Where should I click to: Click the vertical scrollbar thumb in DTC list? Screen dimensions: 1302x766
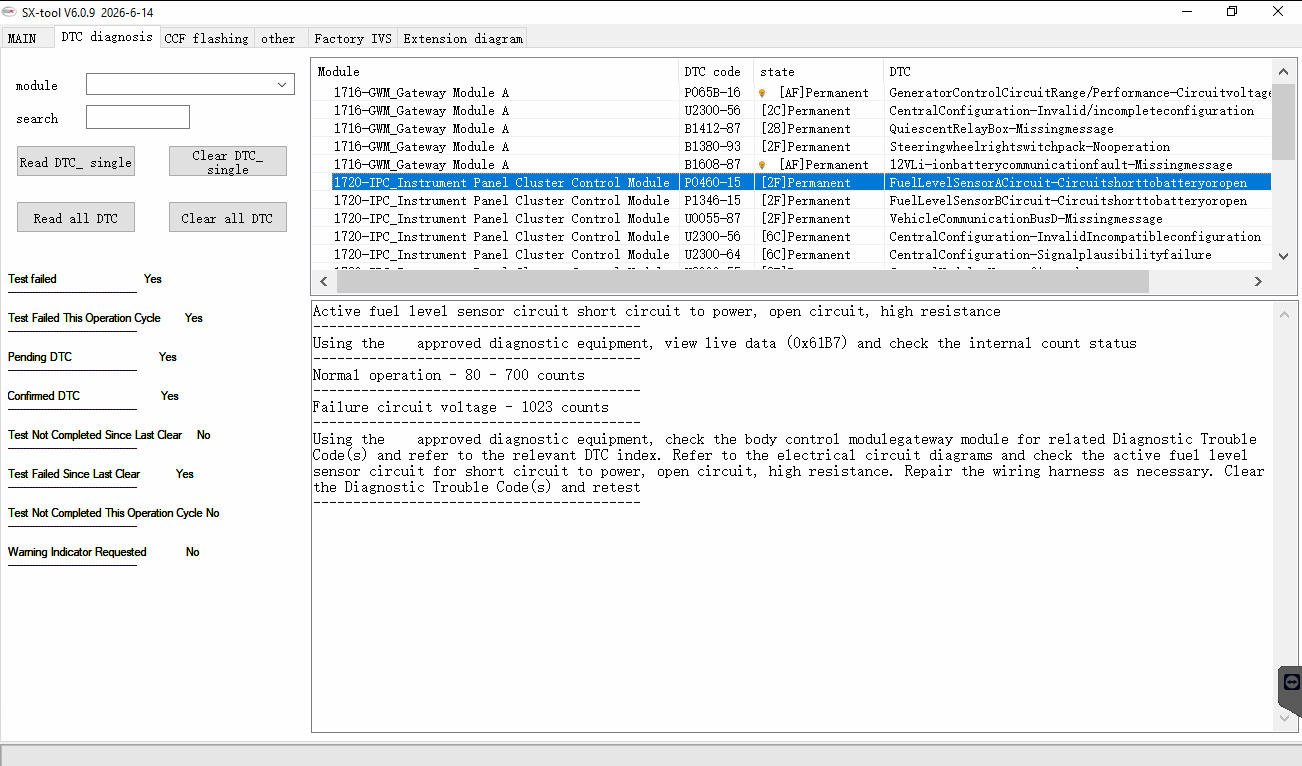tap(1284, 121)
